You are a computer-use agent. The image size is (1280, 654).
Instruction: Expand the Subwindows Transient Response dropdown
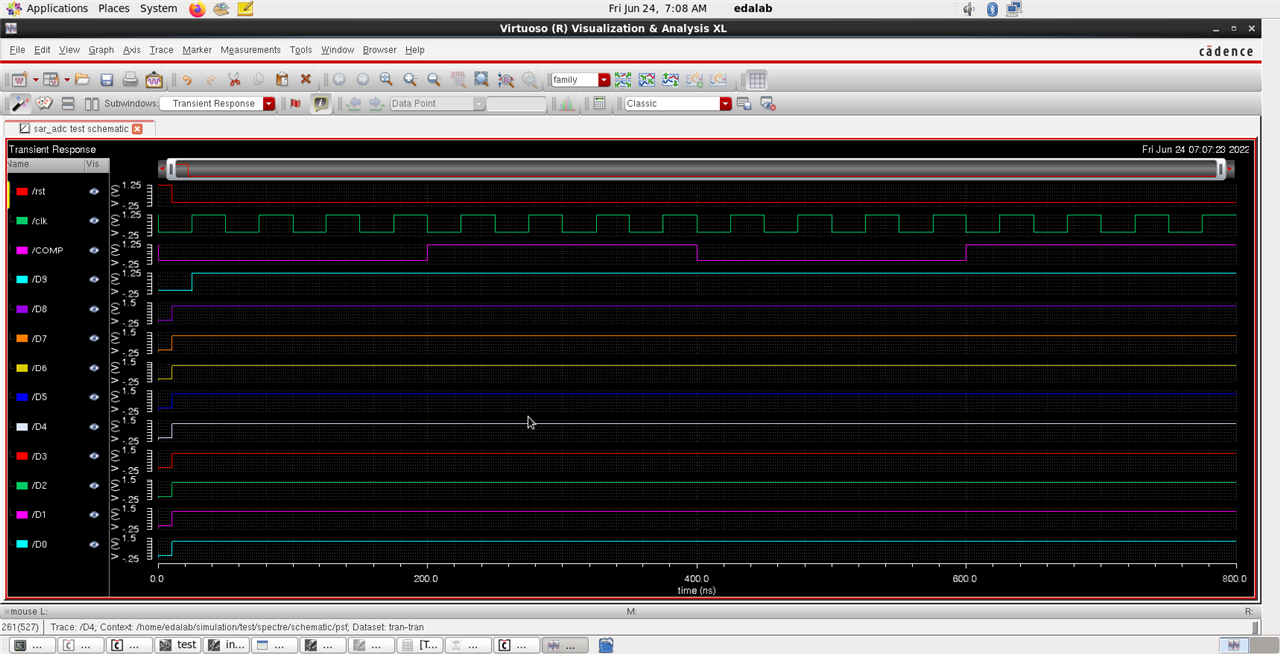coord(268,104)
